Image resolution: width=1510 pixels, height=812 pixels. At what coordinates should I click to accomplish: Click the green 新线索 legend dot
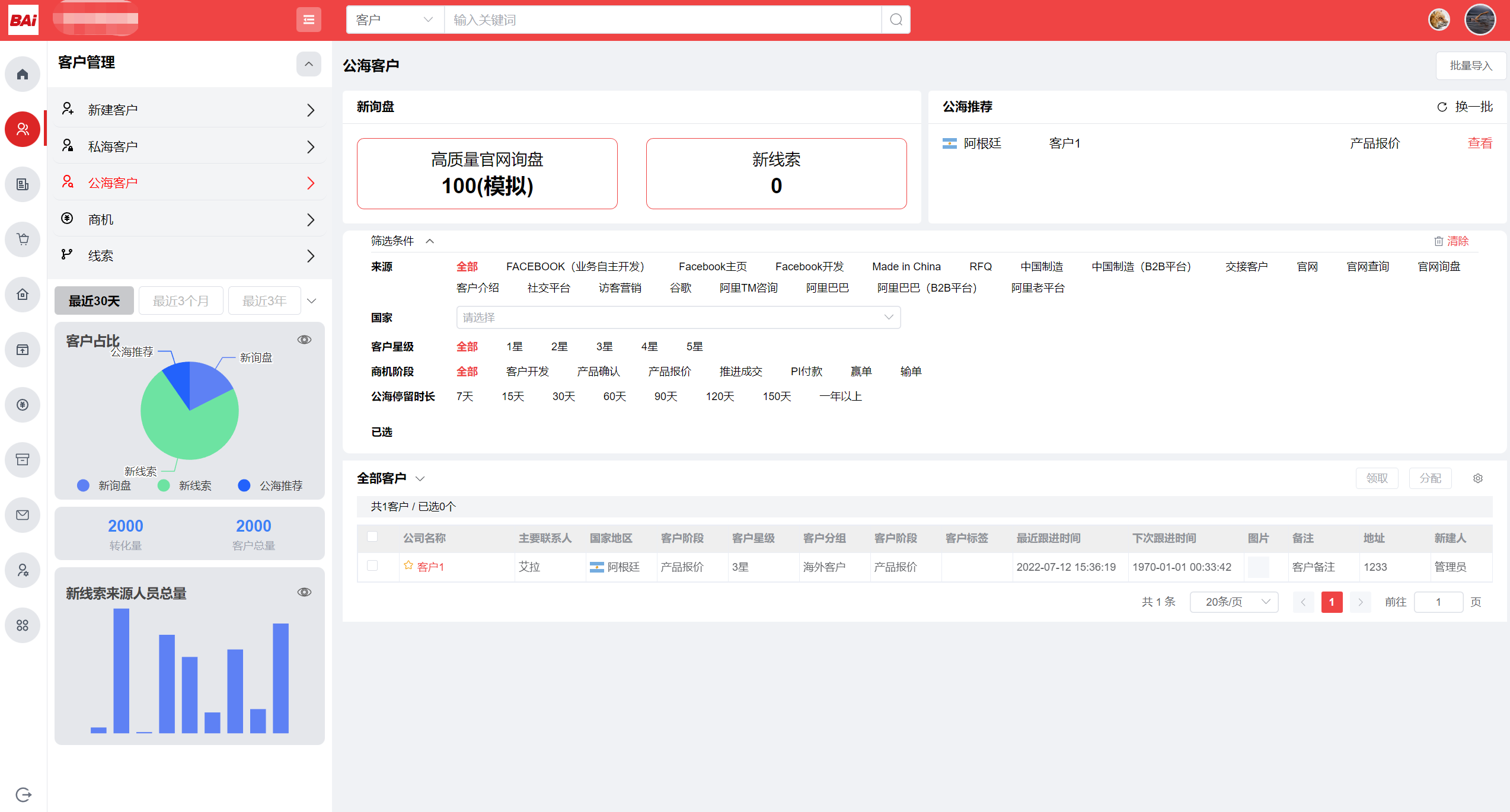164,485
